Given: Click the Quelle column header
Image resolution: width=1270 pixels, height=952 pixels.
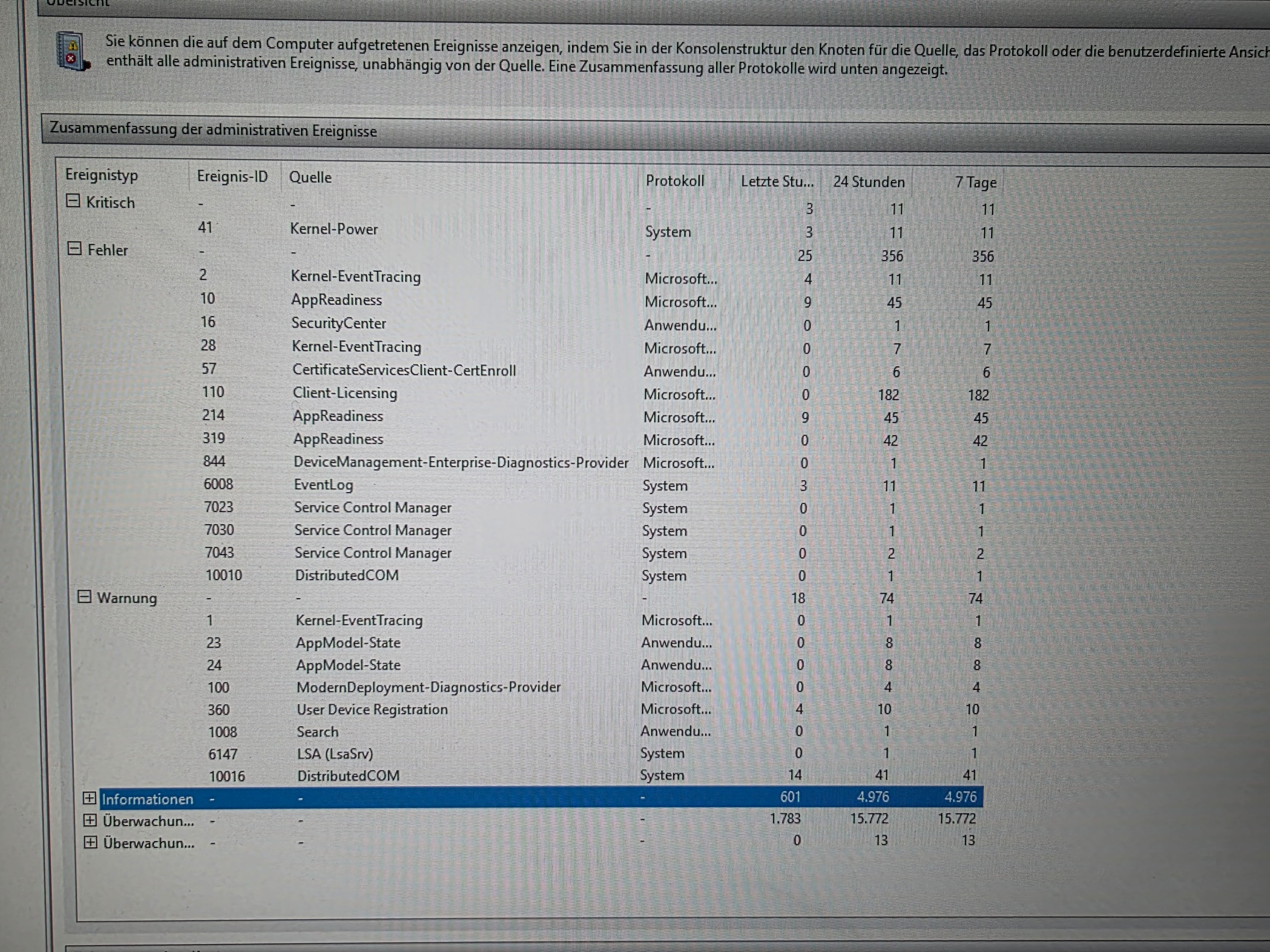Looking at the screenshot, I should point(310,177).
